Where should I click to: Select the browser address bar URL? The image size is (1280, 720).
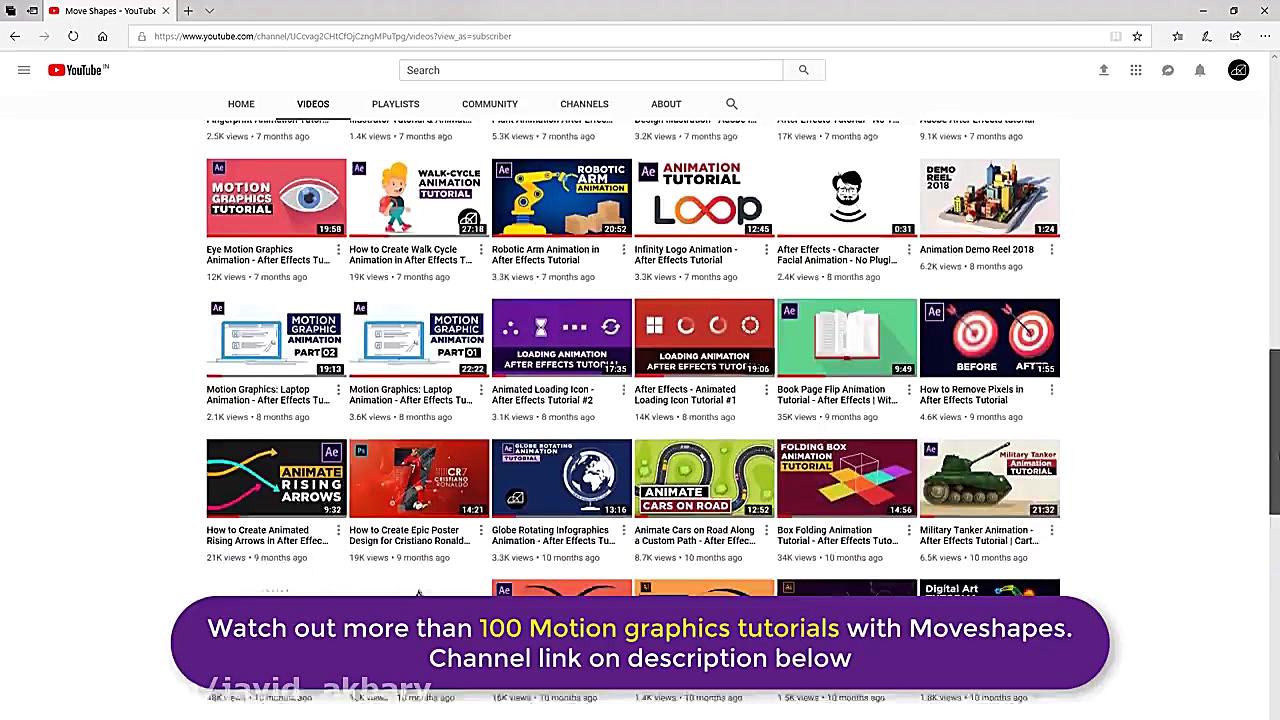coord(332,36)
